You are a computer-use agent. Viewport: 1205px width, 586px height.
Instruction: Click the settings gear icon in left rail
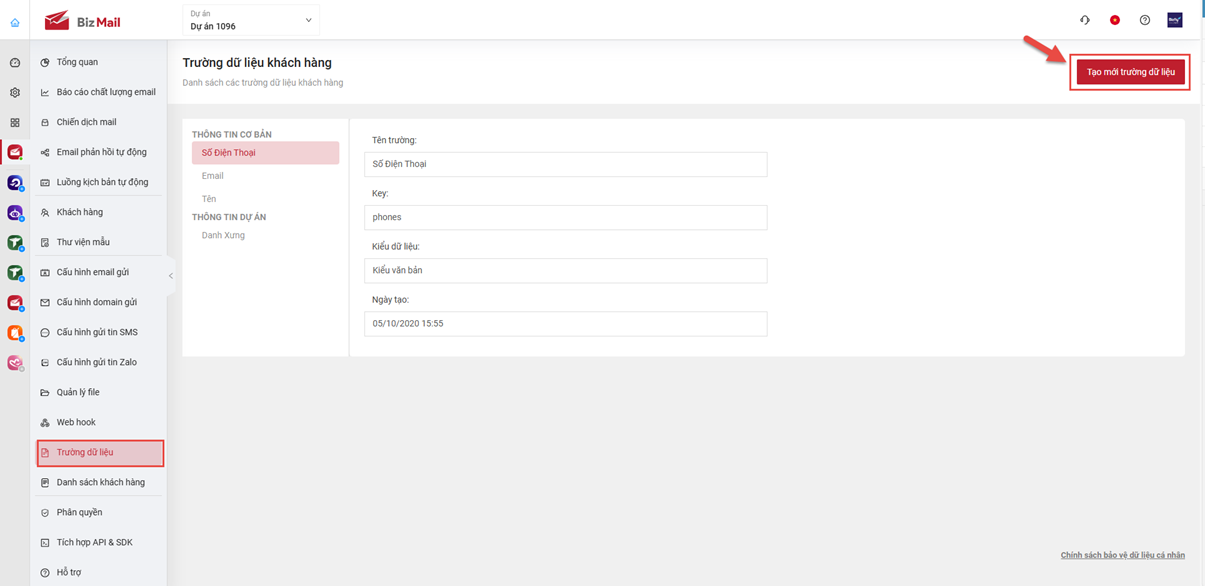15,93
